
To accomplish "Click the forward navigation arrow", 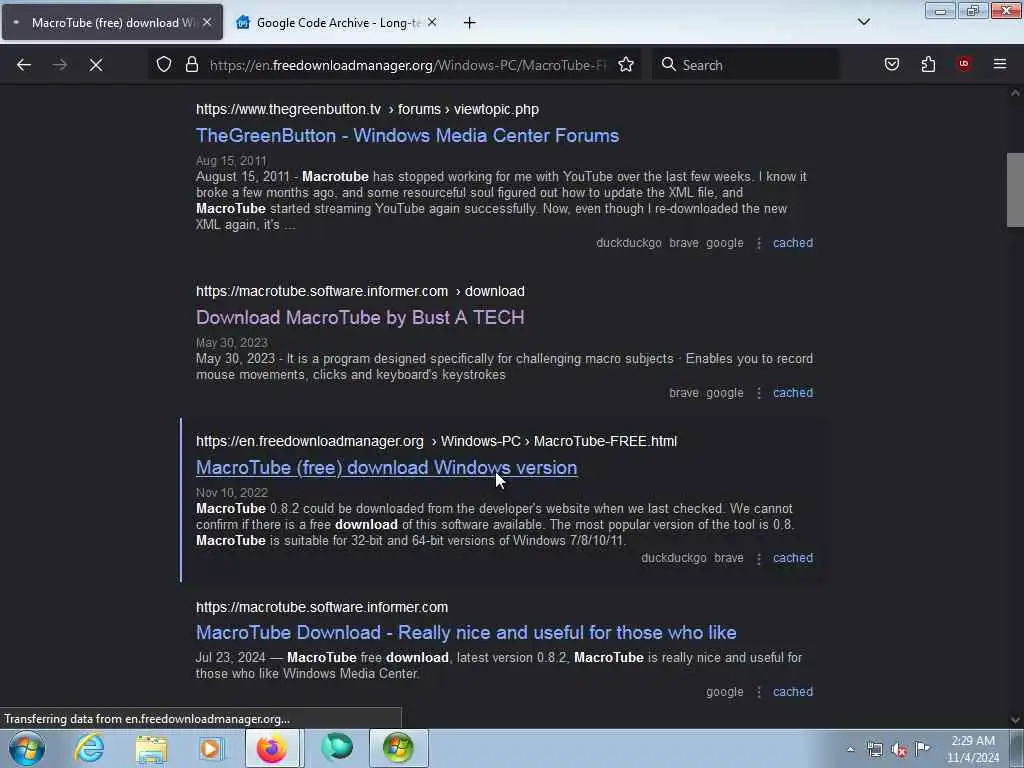I will (60, 65).
